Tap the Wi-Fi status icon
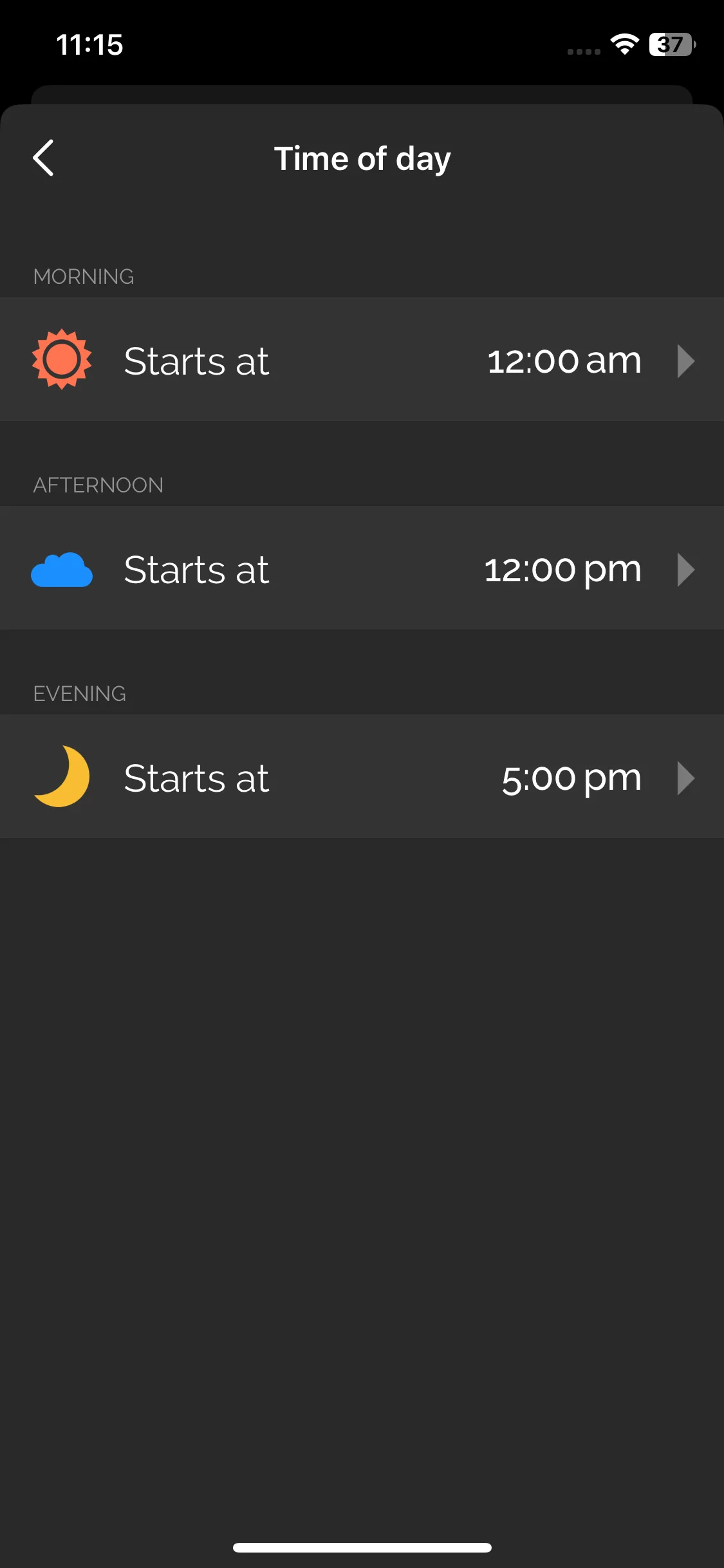This screenshot has width=724, height=1568. point(624,44)
